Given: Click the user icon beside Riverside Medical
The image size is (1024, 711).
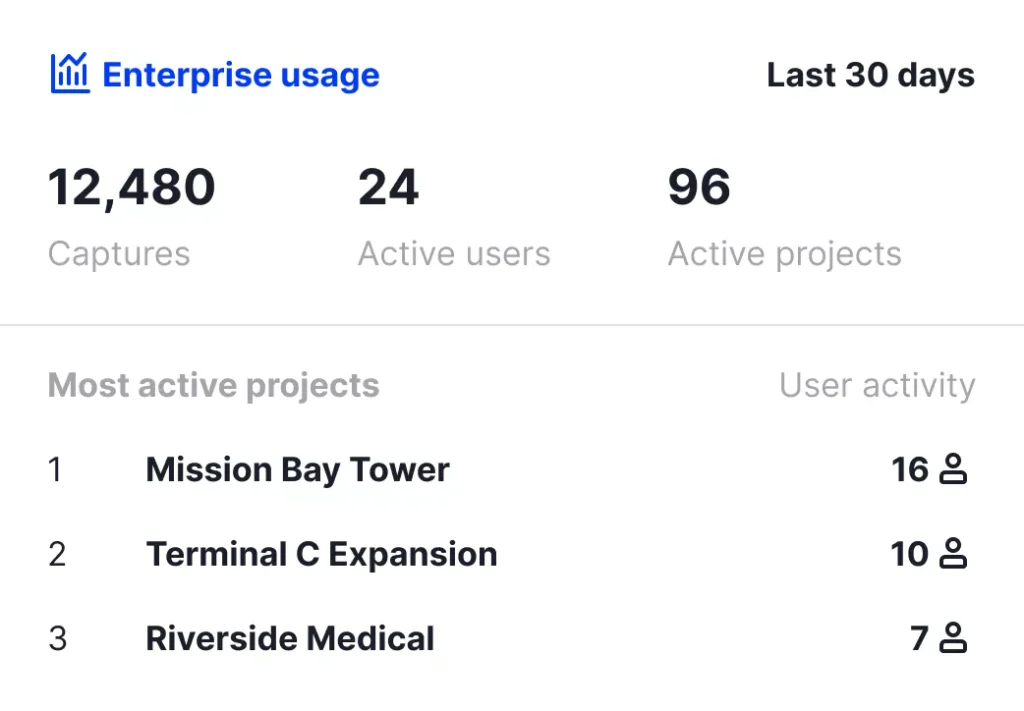Looking at the screenshot, I should (953, 638).
